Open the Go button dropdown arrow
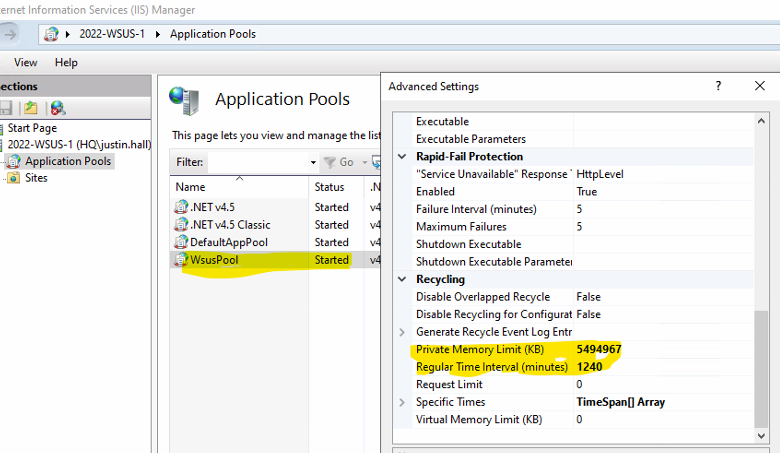The height and width of the screenshot is (453, 780). click(x=365, y=162)
